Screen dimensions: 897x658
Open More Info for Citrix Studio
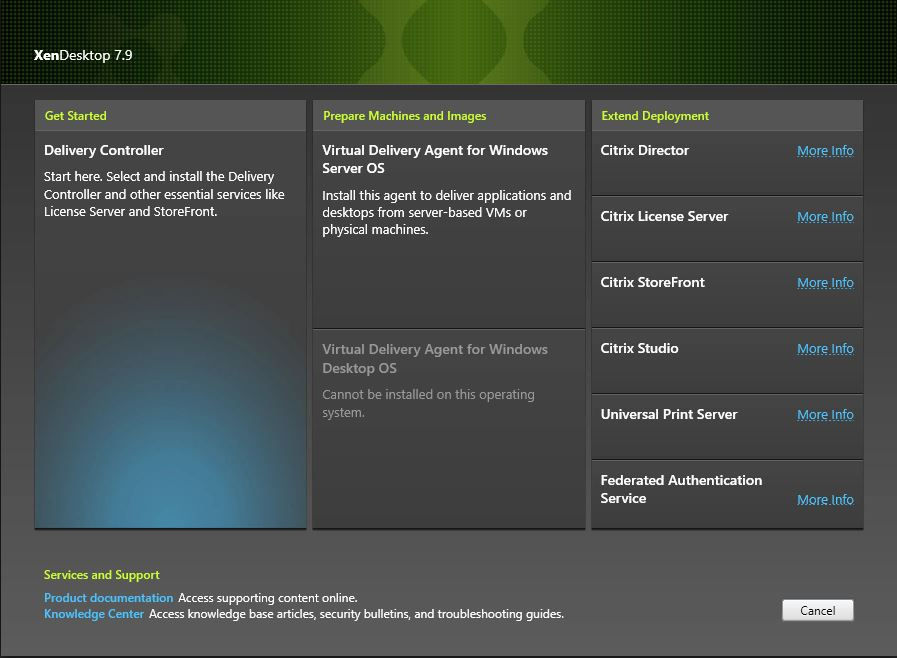tap(825, 348)
